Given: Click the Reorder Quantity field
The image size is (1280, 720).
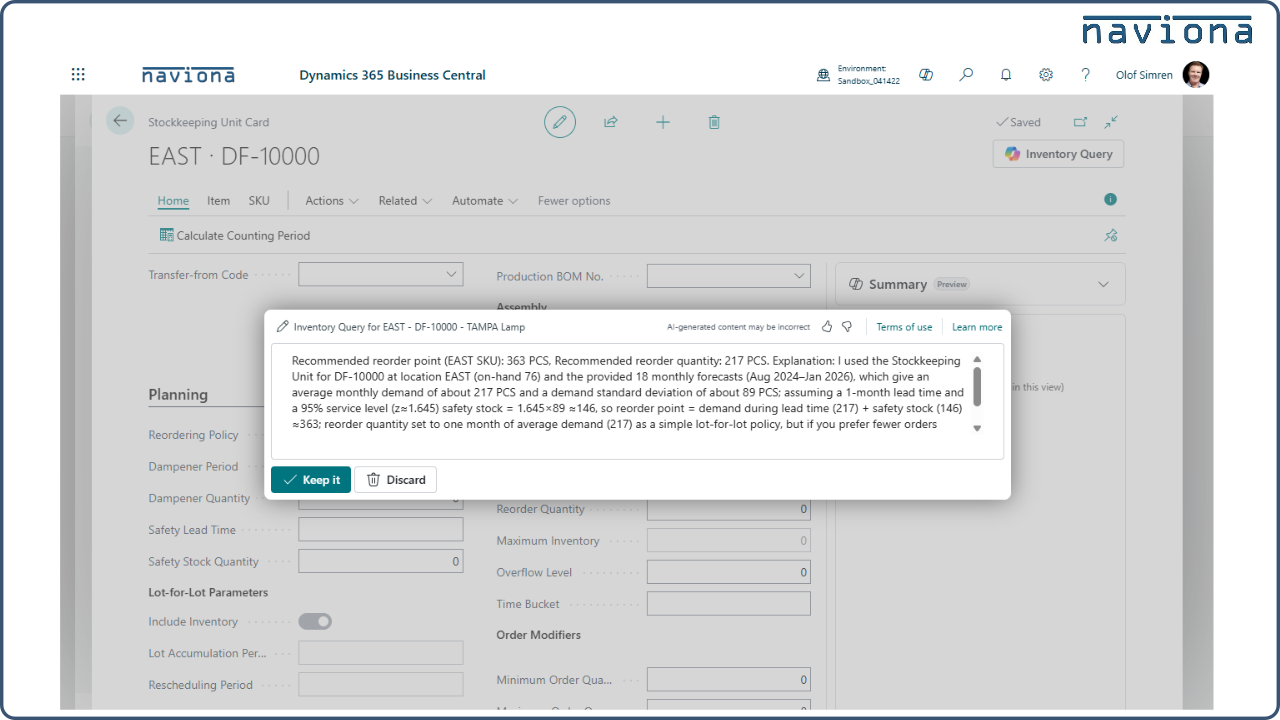Looking at the screenshot, I should pos(729,509).
